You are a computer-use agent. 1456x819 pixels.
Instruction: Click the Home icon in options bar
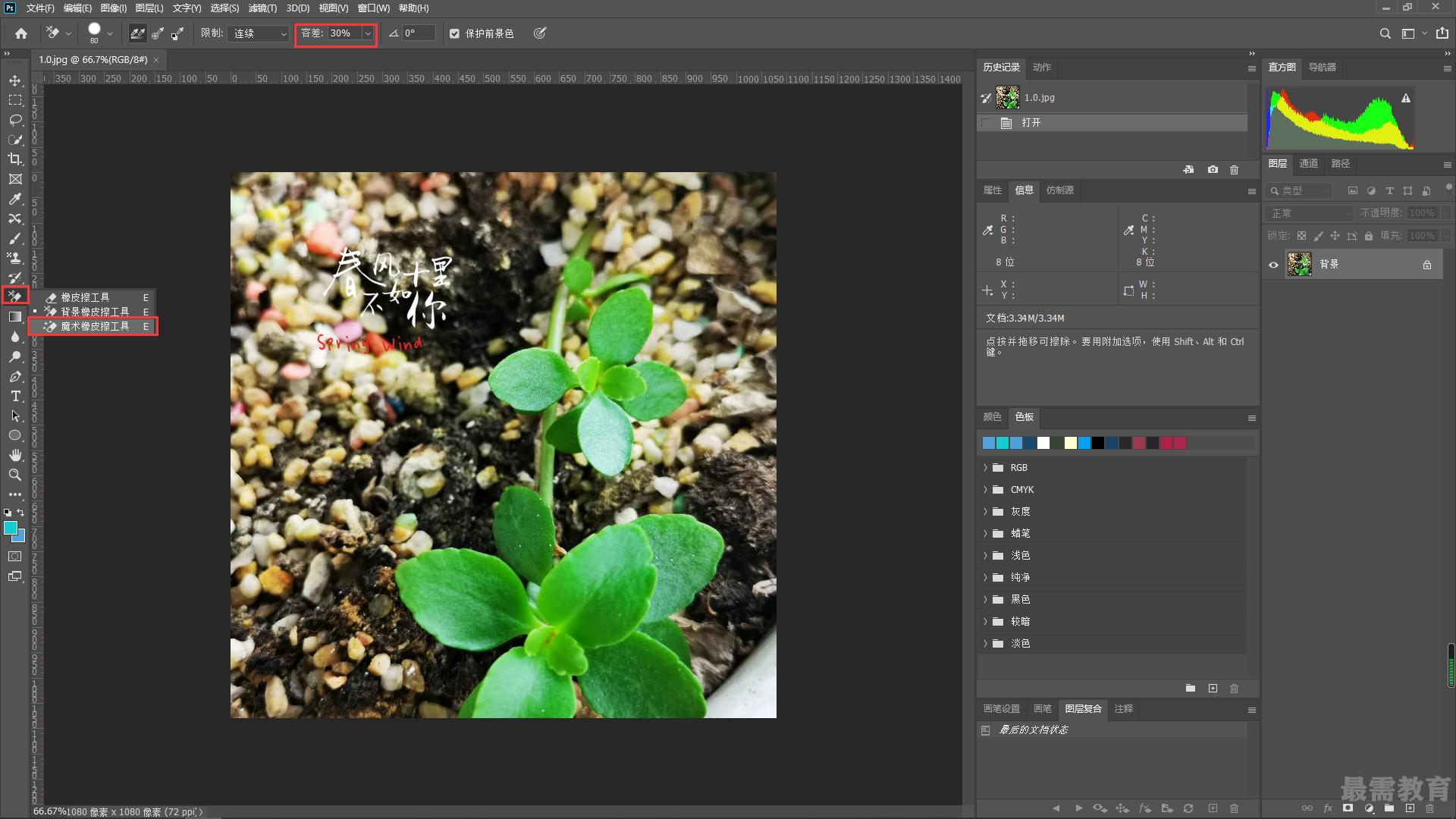point(21,33)
